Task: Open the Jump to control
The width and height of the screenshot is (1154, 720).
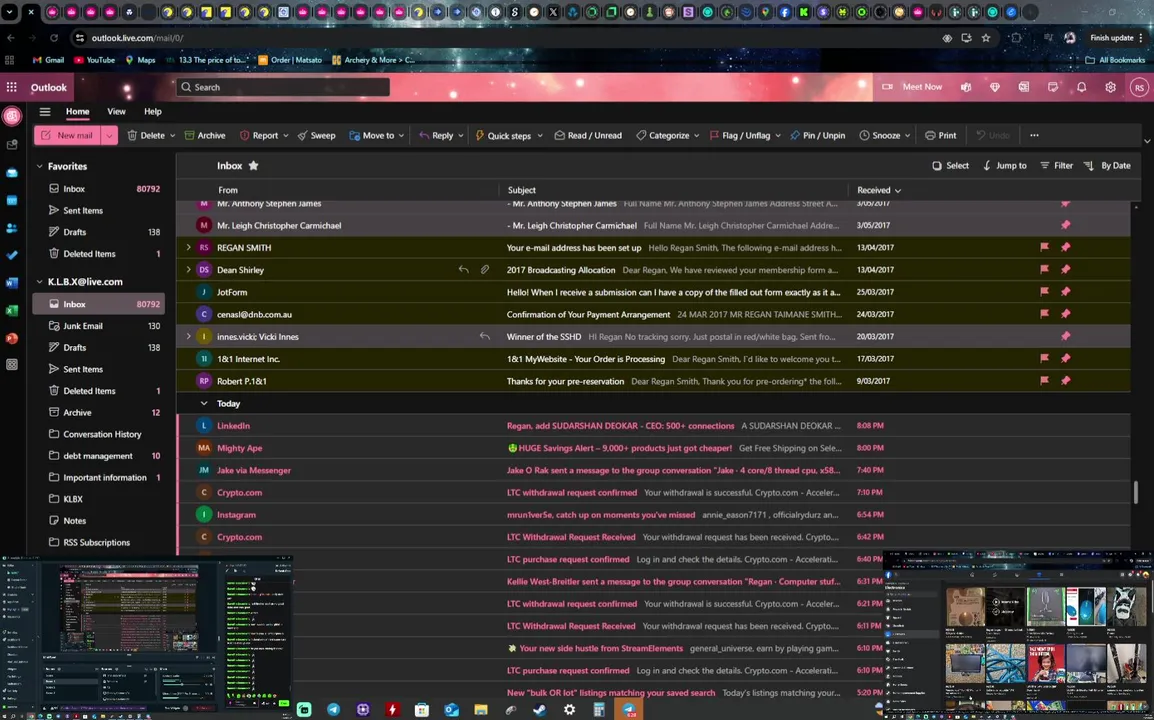Action: [1005, 166]
